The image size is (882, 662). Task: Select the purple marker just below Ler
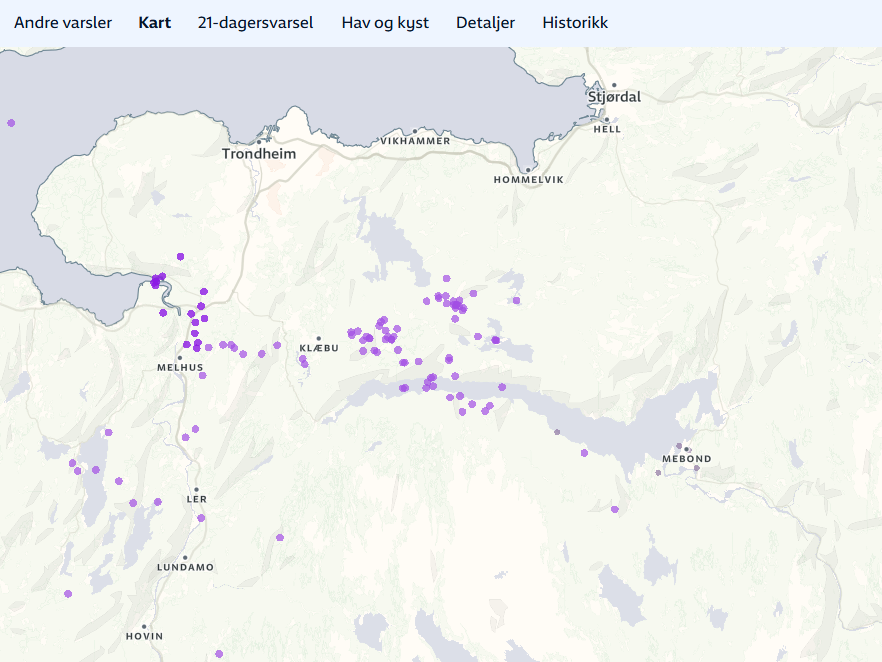tap(201, 518)
